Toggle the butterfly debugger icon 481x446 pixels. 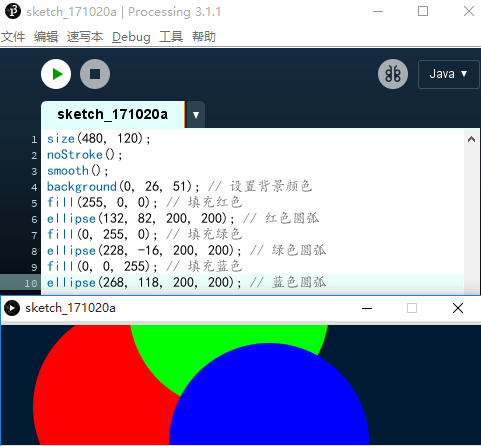point(393,74)
